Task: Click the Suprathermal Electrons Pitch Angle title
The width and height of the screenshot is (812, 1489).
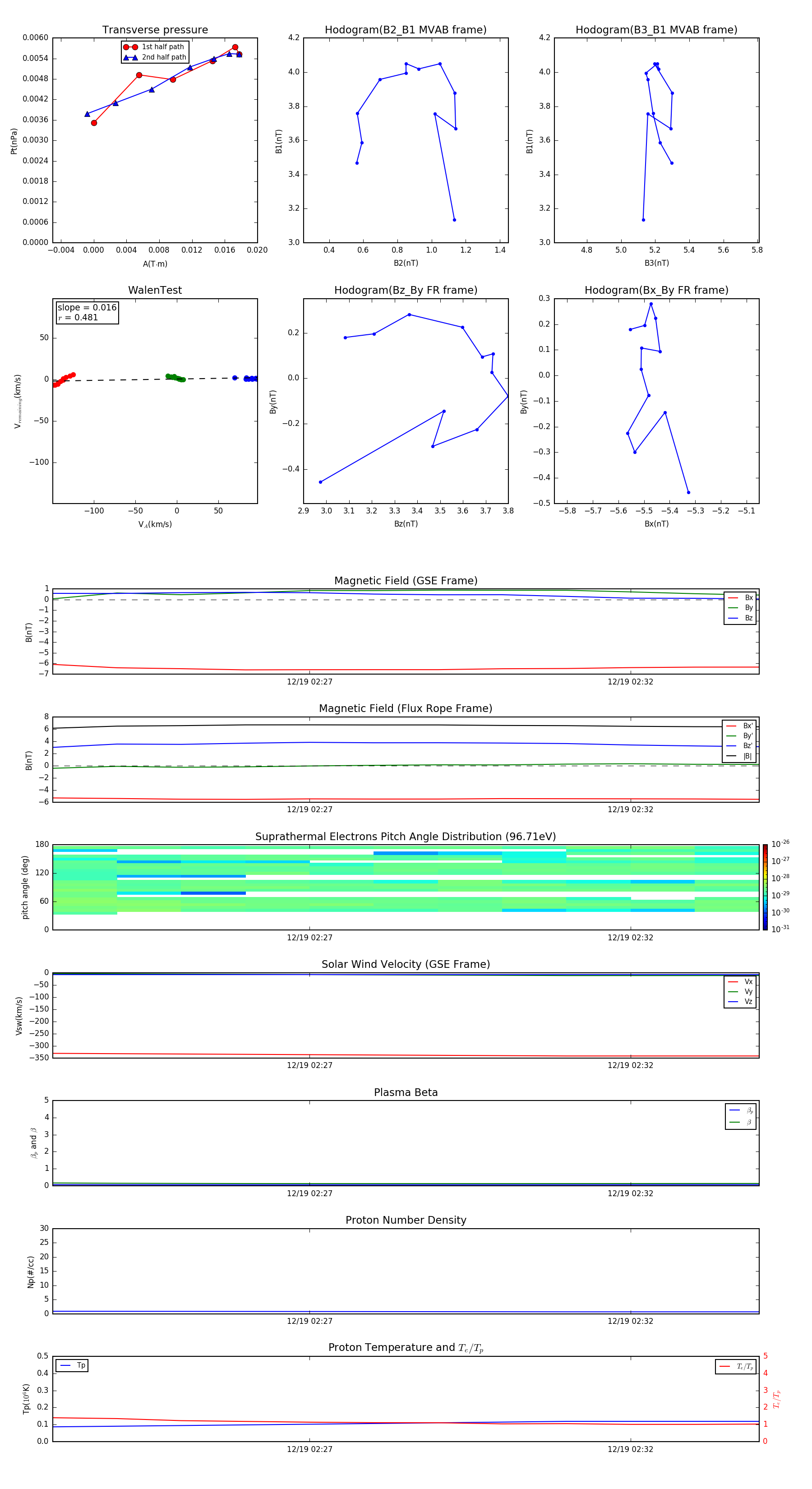Action: [x=406, y=837]
